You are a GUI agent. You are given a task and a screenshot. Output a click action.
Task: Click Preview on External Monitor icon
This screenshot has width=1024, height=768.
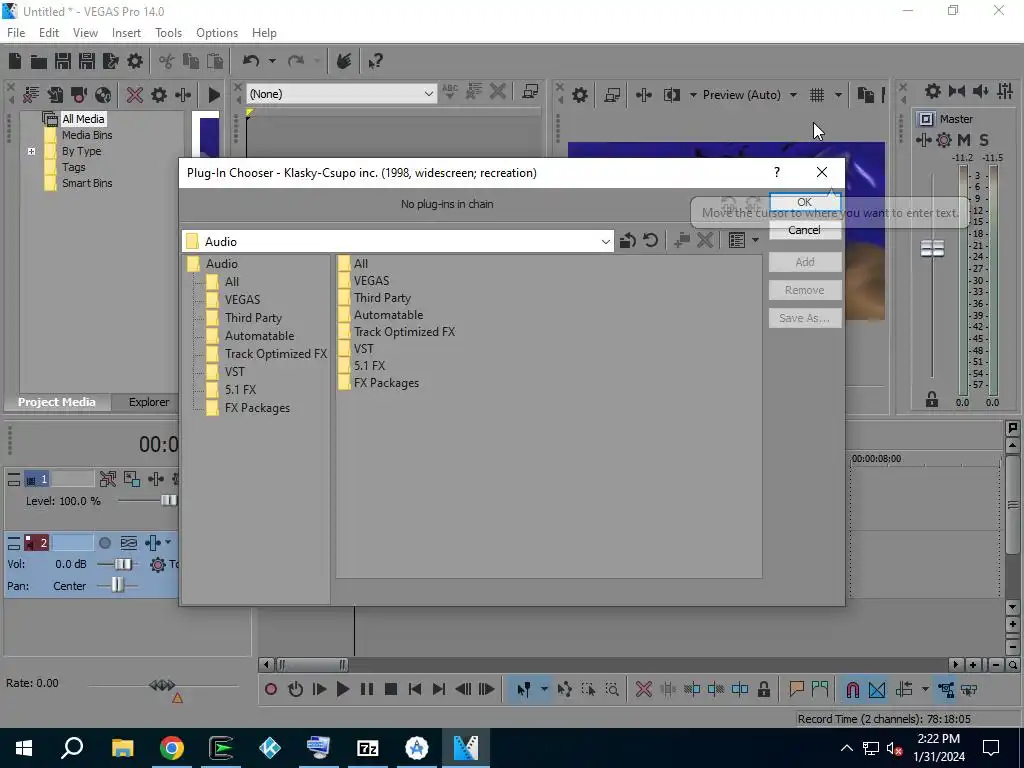click(x=612, y=95)
